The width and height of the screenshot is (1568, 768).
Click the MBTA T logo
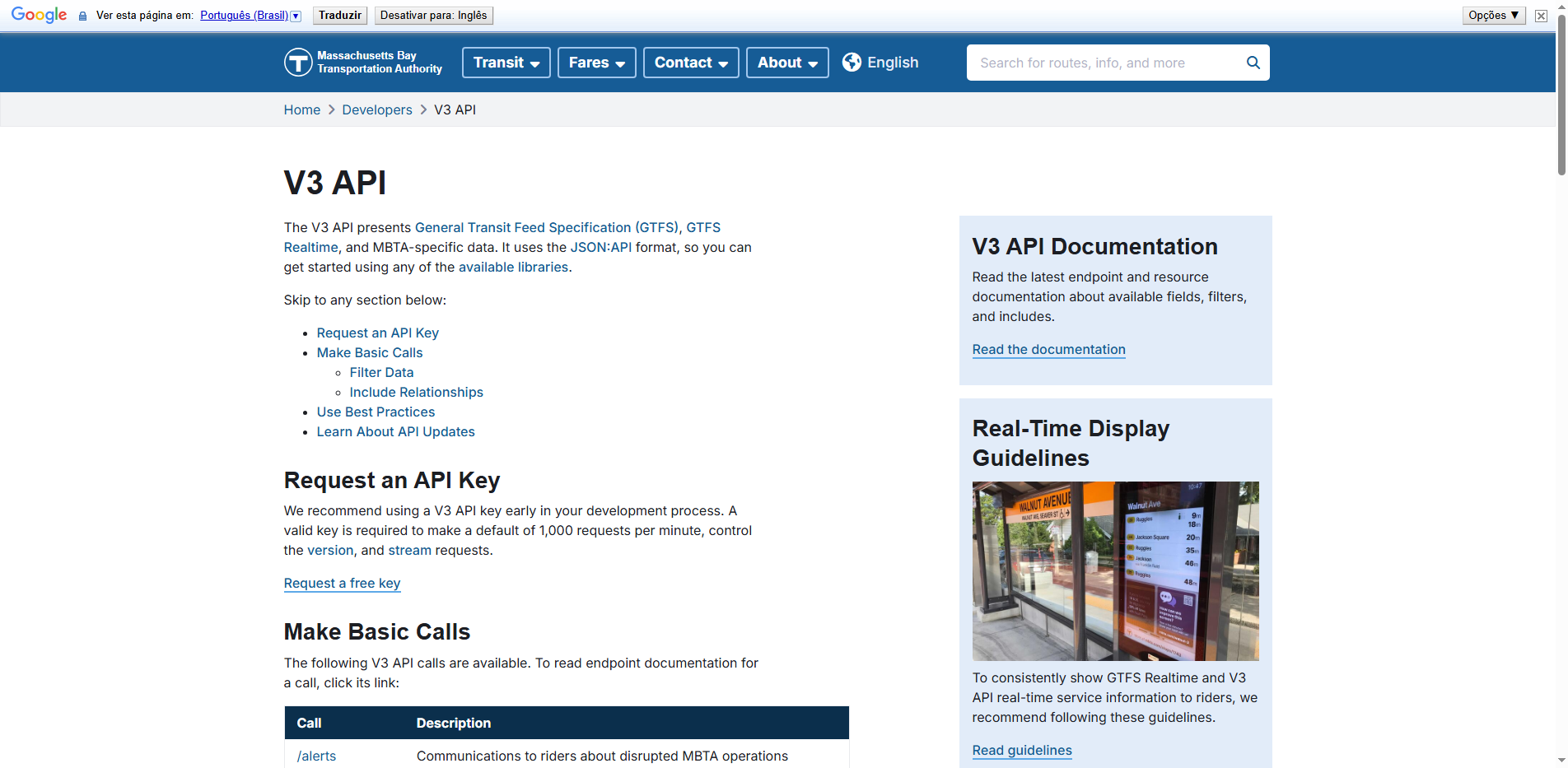(x=298, y=63)
